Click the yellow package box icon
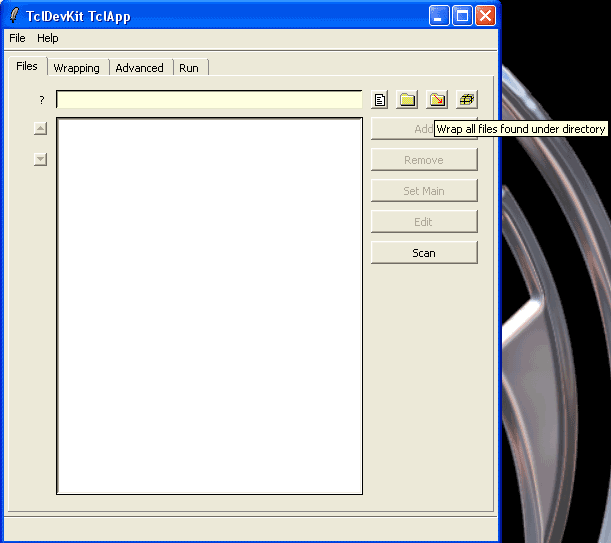611x543 pixels. [x=466, y=100]
